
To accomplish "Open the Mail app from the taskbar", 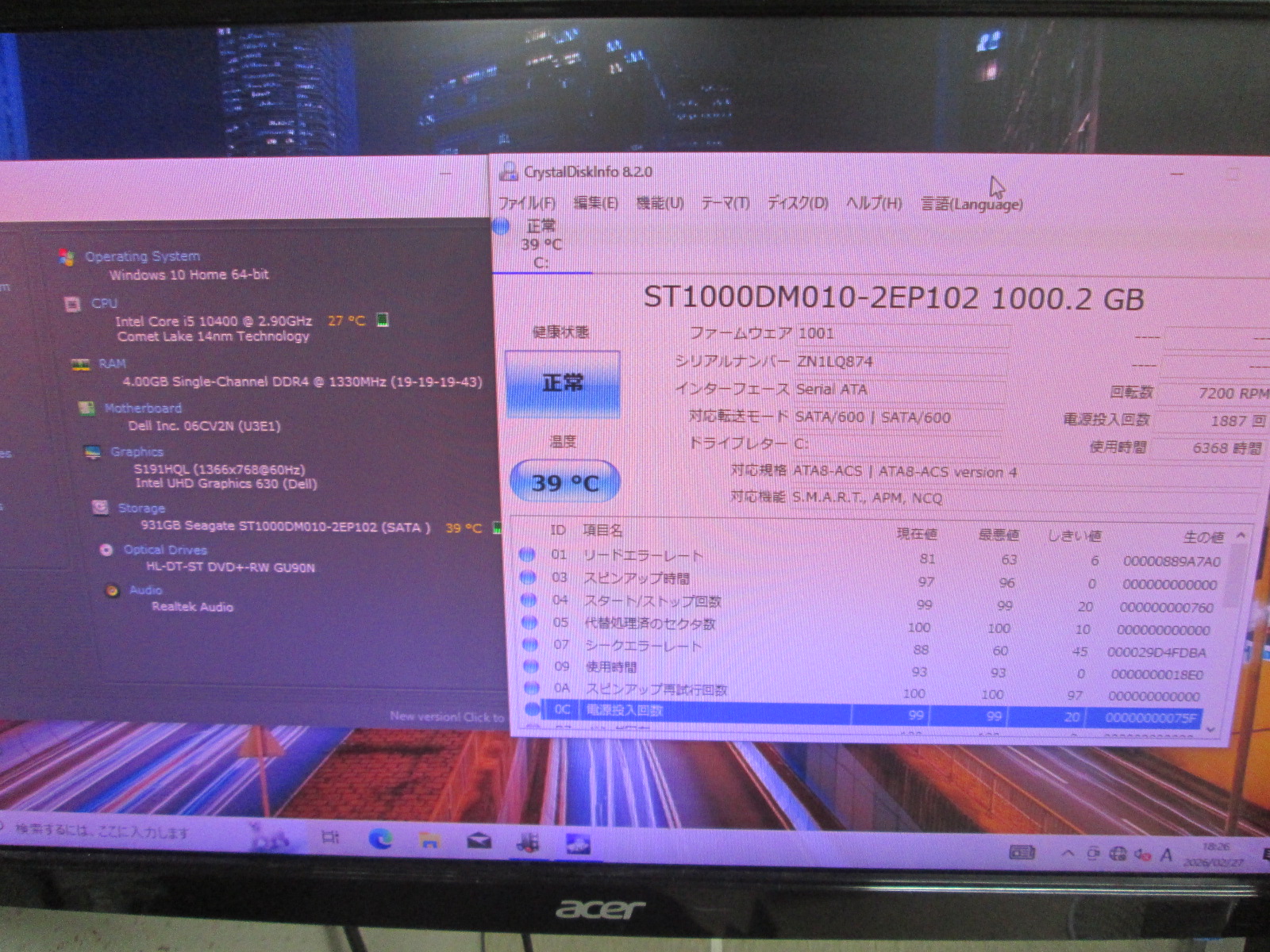I will point(479,841).
